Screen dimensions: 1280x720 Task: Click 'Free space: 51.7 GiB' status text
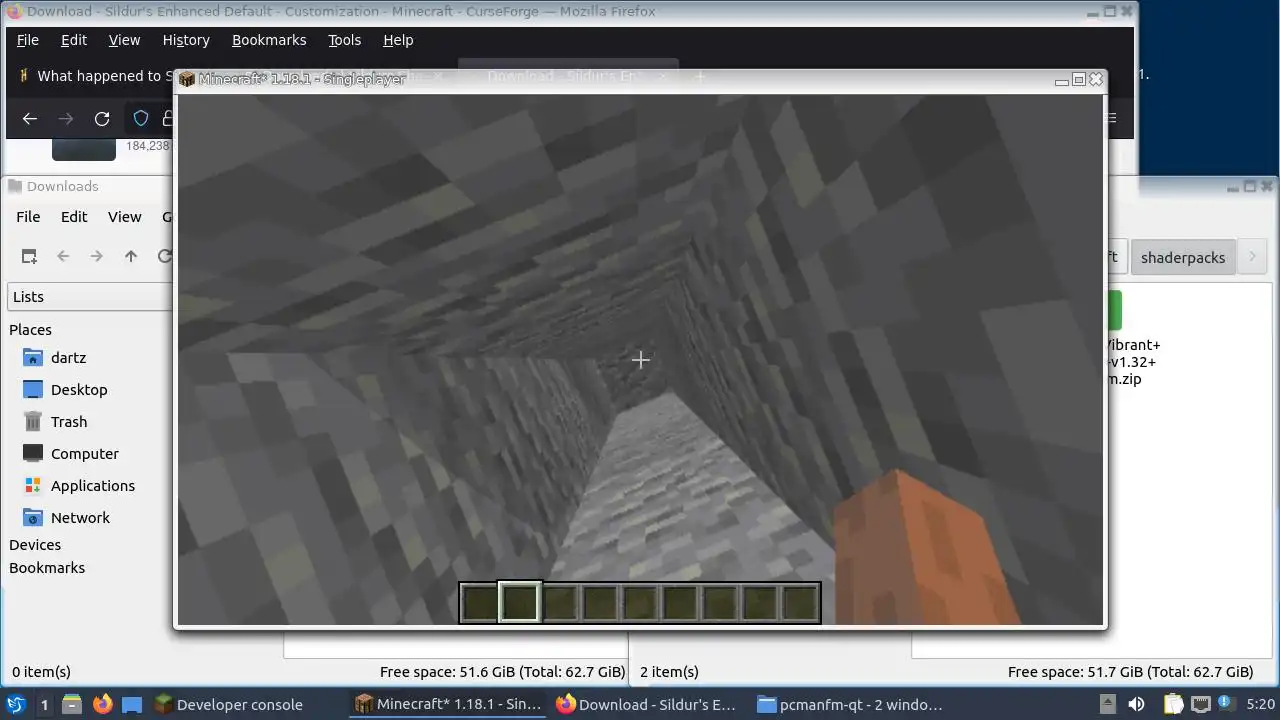pos(1130,672)
